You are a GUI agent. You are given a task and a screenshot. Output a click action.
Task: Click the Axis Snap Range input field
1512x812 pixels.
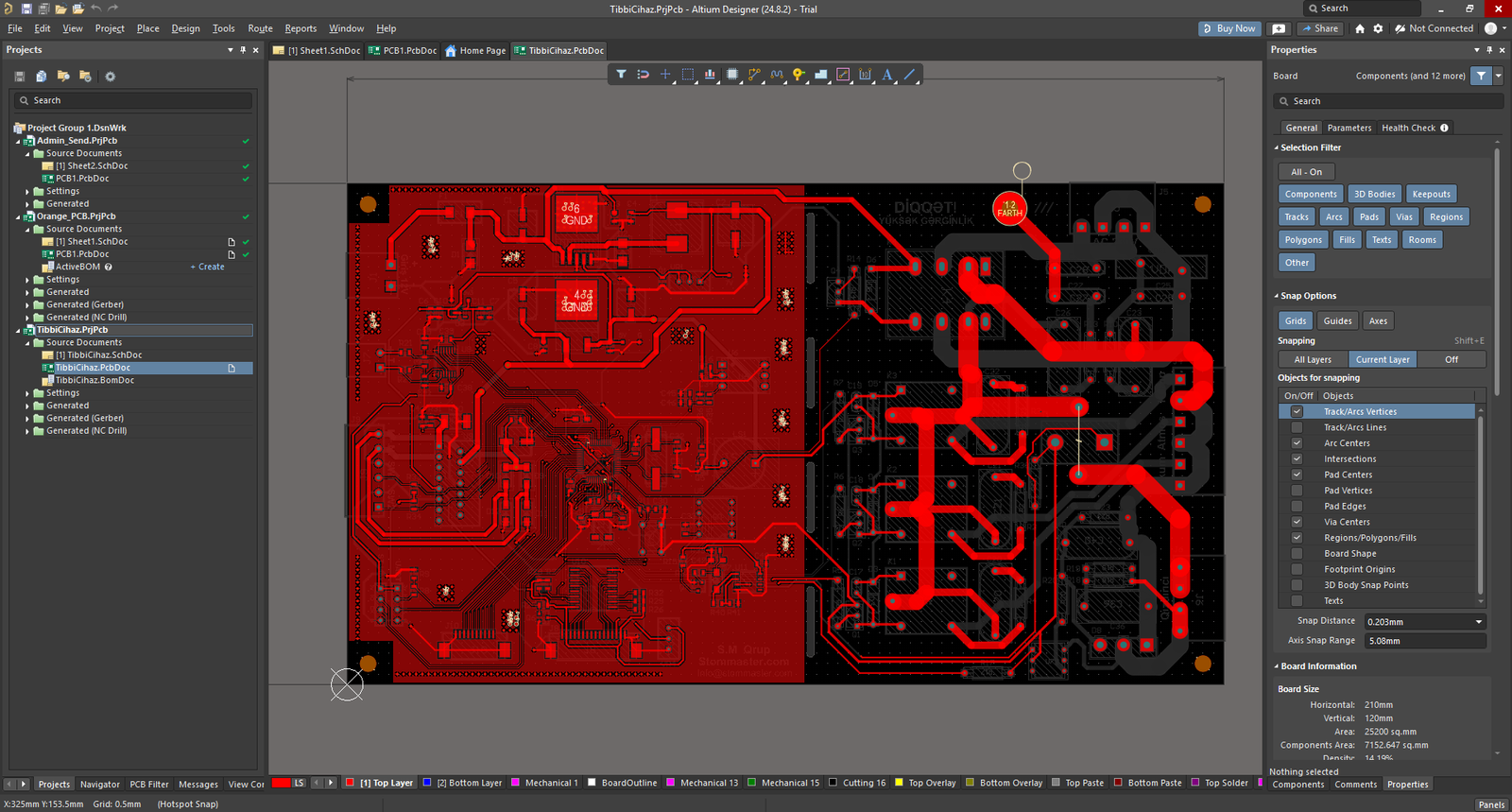pyautogui.click(x=1424, y=641)
